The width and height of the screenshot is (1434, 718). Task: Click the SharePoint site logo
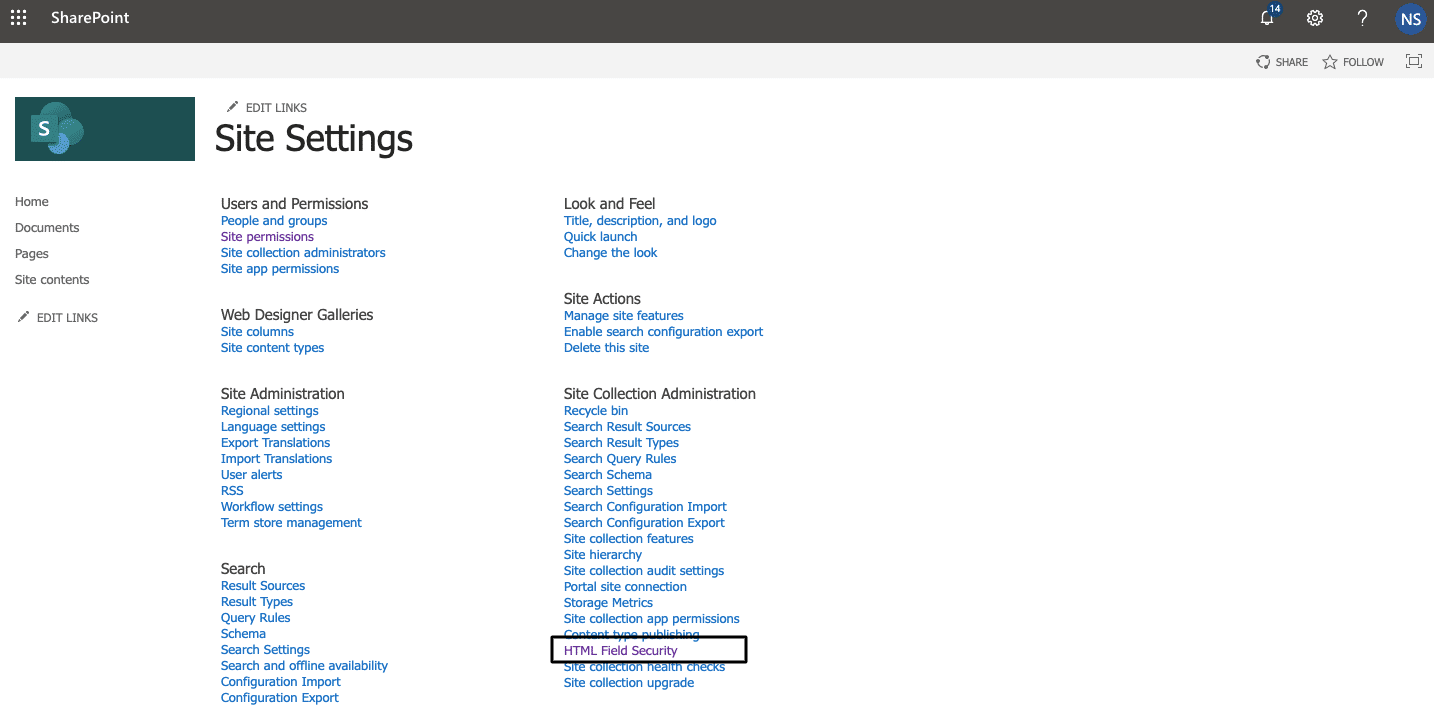(105, 129)
